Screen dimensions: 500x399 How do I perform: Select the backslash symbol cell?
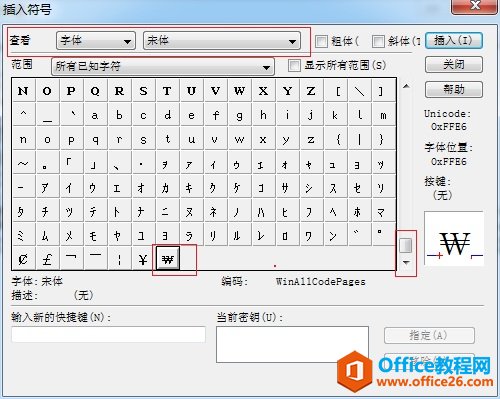pos(360,91)
